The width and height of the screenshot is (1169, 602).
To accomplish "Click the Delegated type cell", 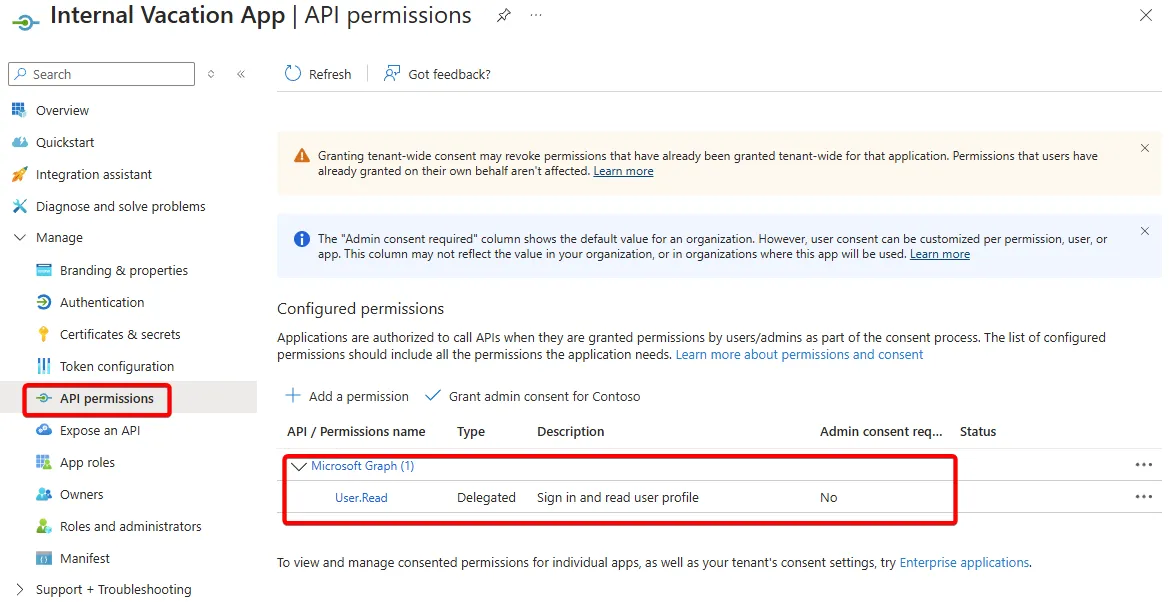I will (486, 498).
